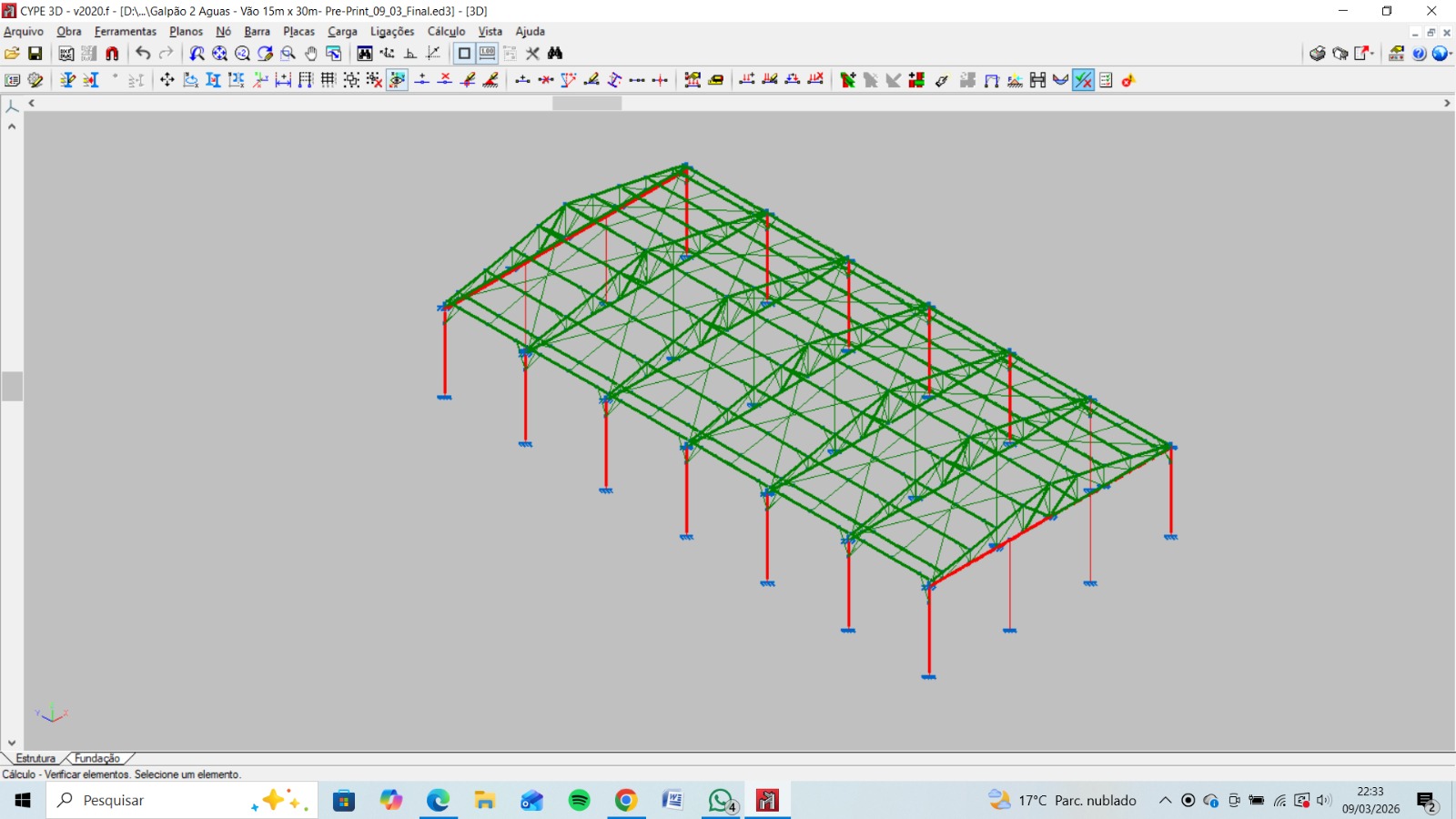Click the binoculars search icon
This screenshot has width=1456, height=819.
(x=555, y=54)
